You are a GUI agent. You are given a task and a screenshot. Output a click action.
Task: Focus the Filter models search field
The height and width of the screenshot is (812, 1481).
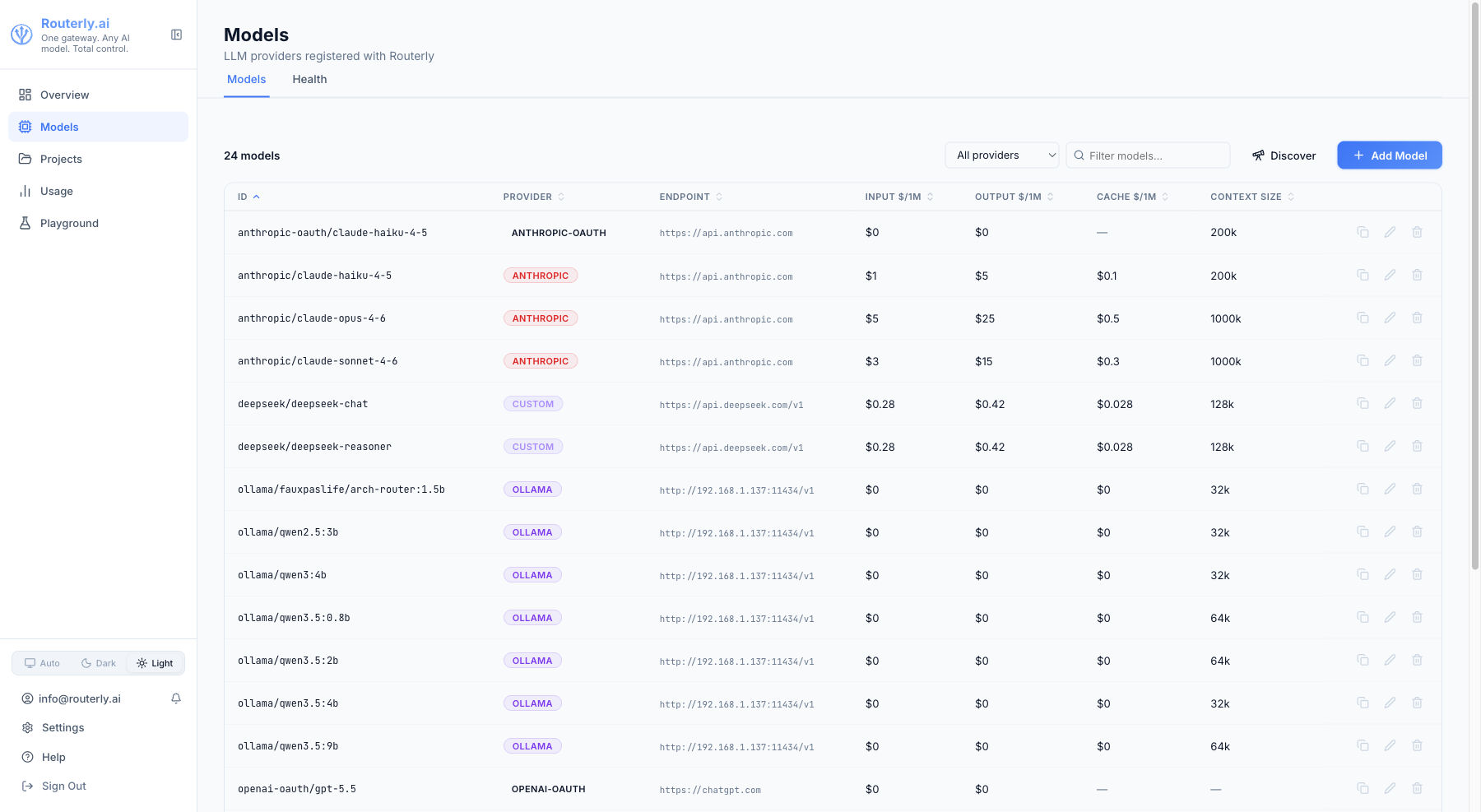click(1148, 155)
